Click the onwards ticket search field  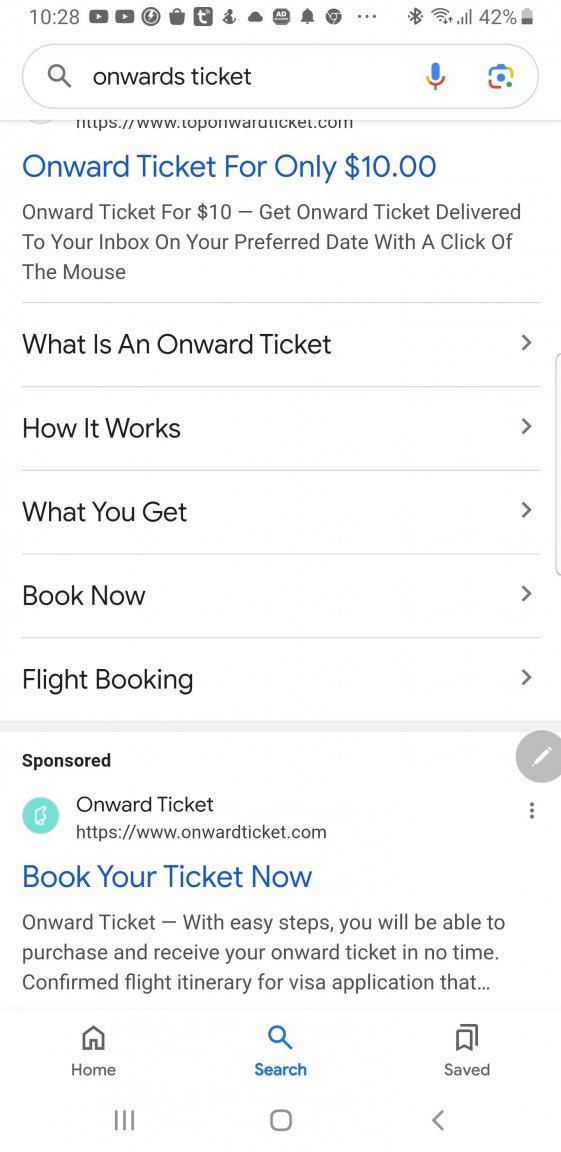pos(250,76)
